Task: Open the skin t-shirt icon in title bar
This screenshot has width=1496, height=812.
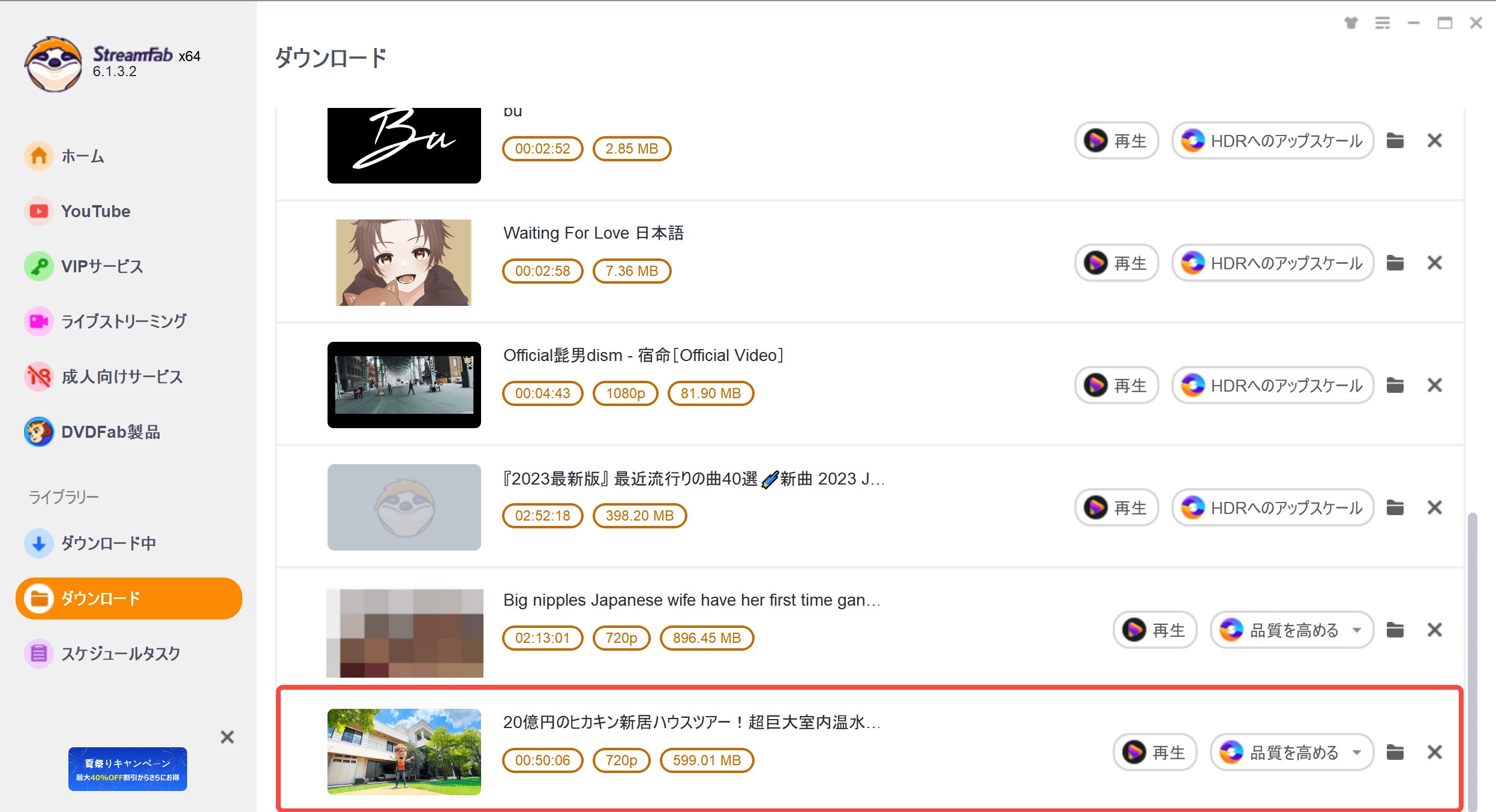Action: point(1351,23)
